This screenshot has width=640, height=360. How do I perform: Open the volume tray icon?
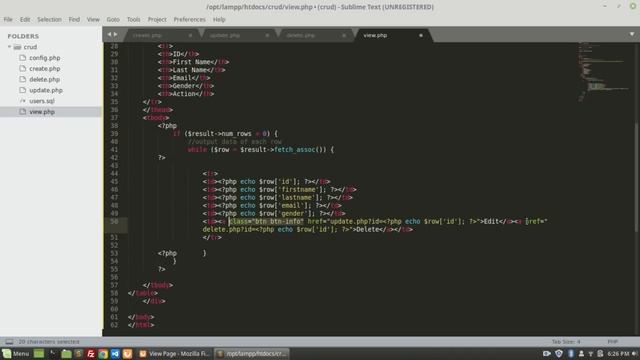634,353
